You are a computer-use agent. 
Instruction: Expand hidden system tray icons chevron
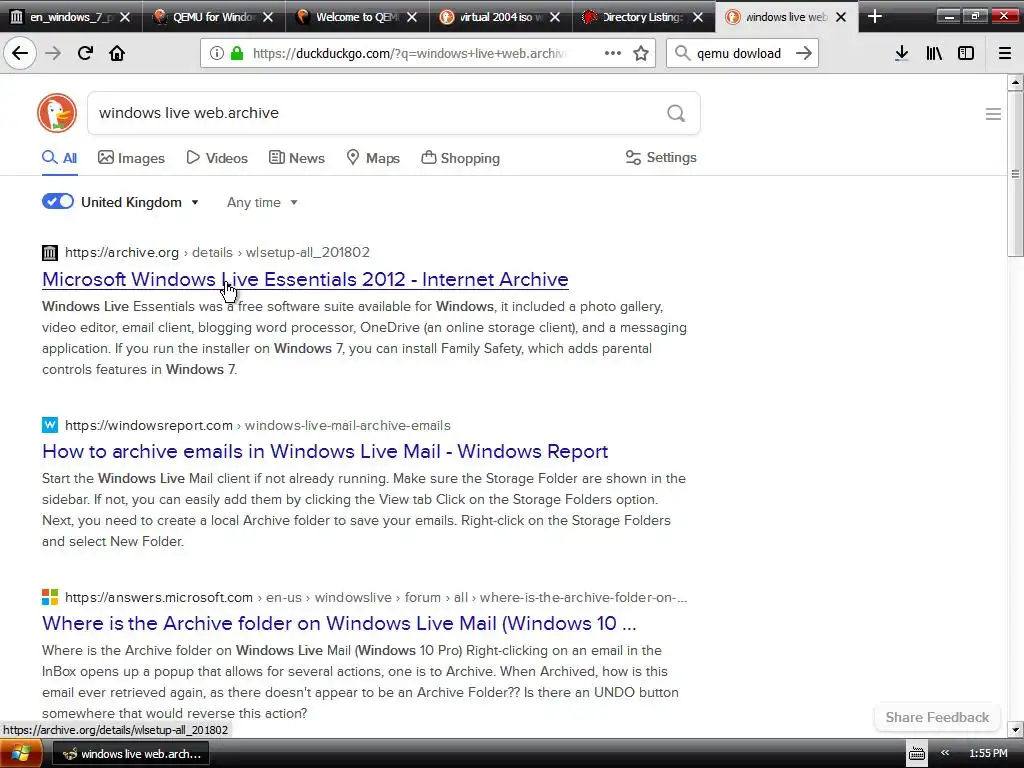945,753
